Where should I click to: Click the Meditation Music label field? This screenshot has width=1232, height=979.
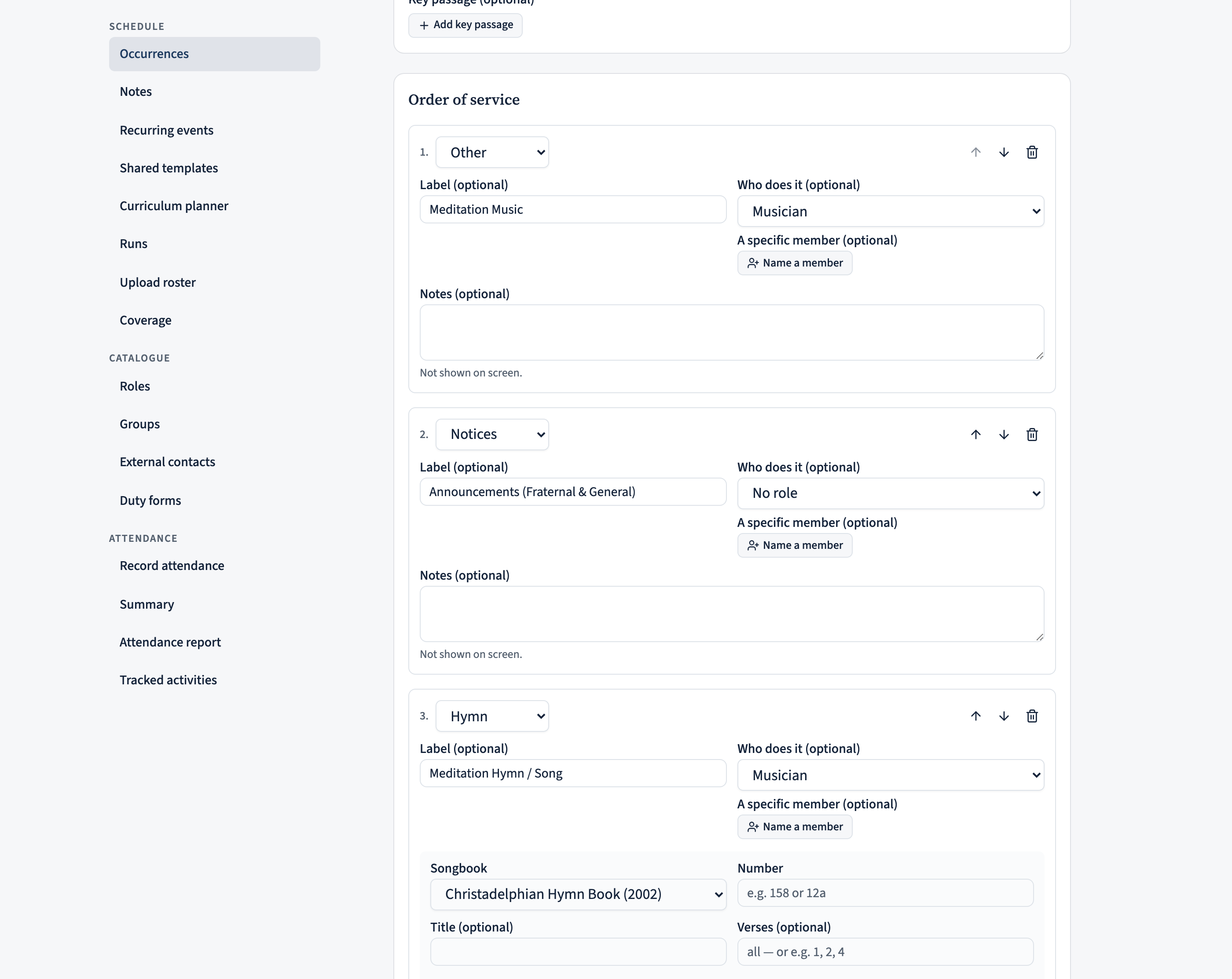573,210
